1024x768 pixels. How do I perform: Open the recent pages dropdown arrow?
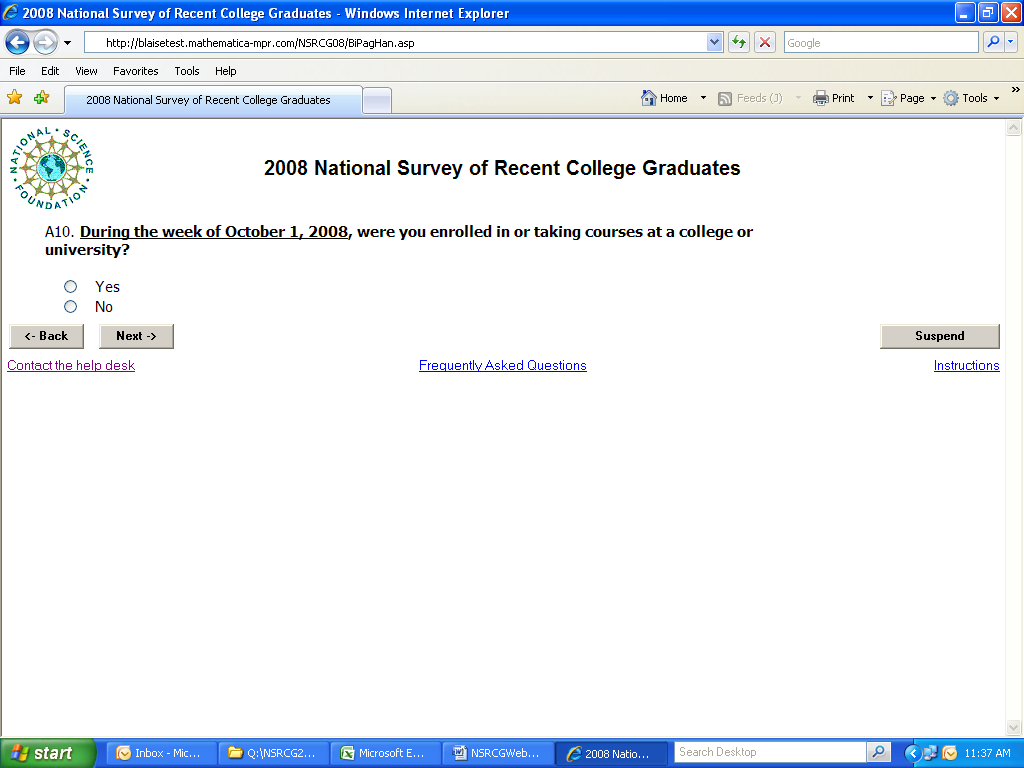[67, 43]
